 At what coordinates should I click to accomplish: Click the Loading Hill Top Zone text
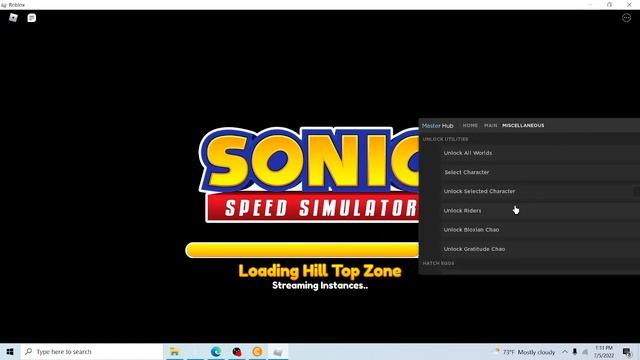[x=320, y=271]
